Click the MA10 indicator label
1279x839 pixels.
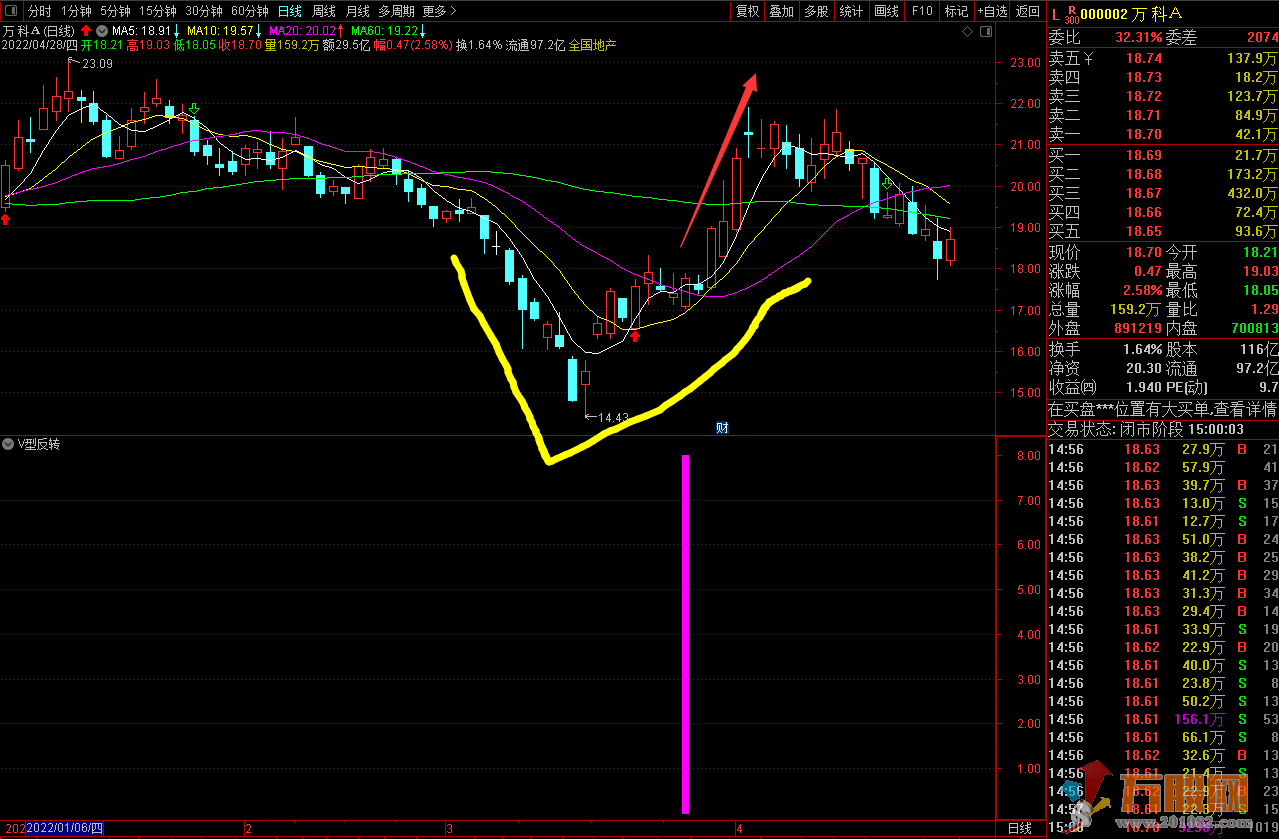(226, 29)
